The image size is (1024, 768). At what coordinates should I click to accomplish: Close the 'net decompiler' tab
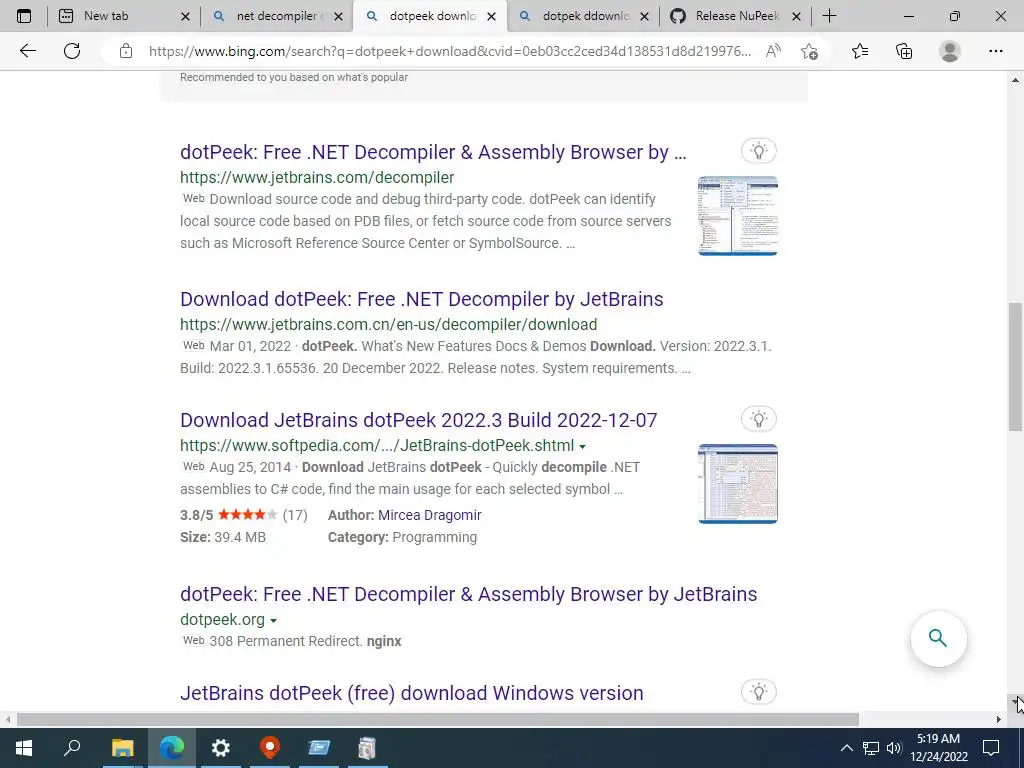[x=338, y=17]
